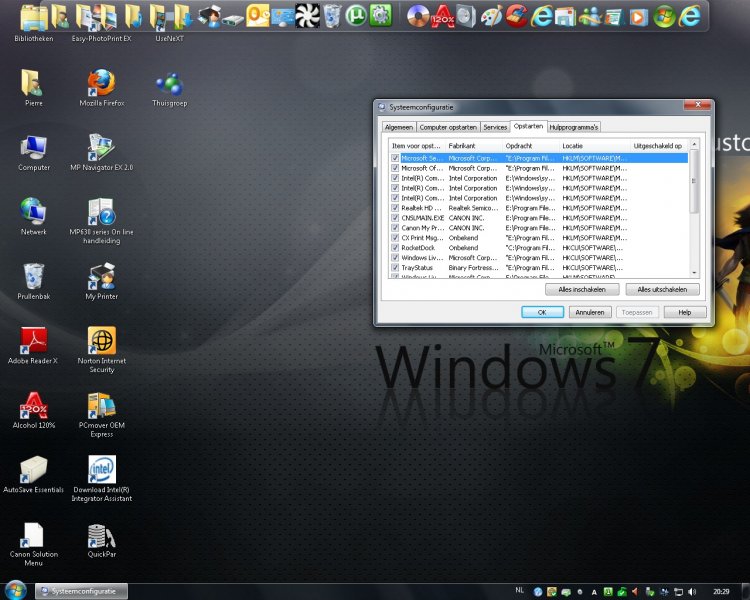Select the MP Navigator EX 2.0 icon
Image resolution: width=750 pixels, height=600 pixels.
coord(101,153)
